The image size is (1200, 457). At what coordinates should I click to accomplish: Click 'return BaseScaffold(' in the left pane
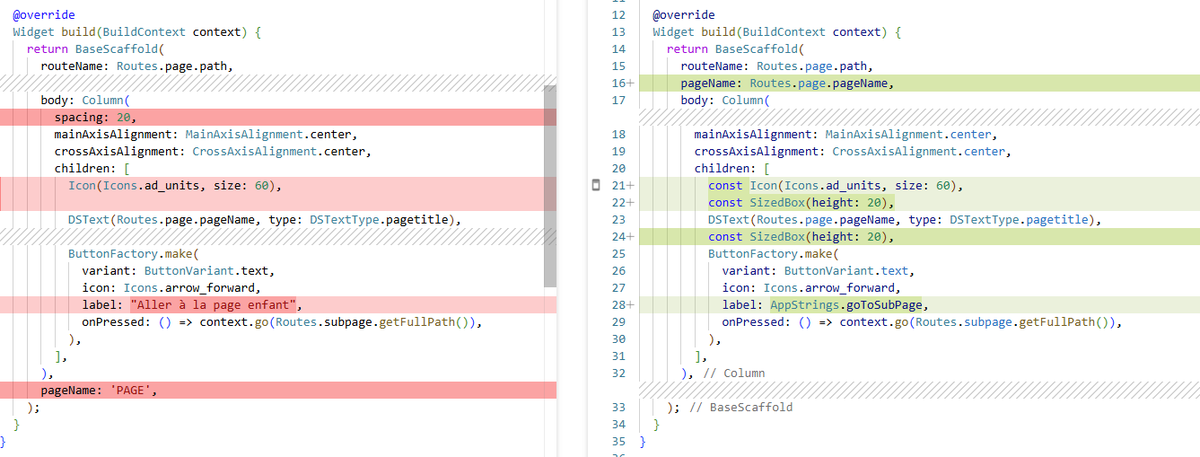coord(94,49)
